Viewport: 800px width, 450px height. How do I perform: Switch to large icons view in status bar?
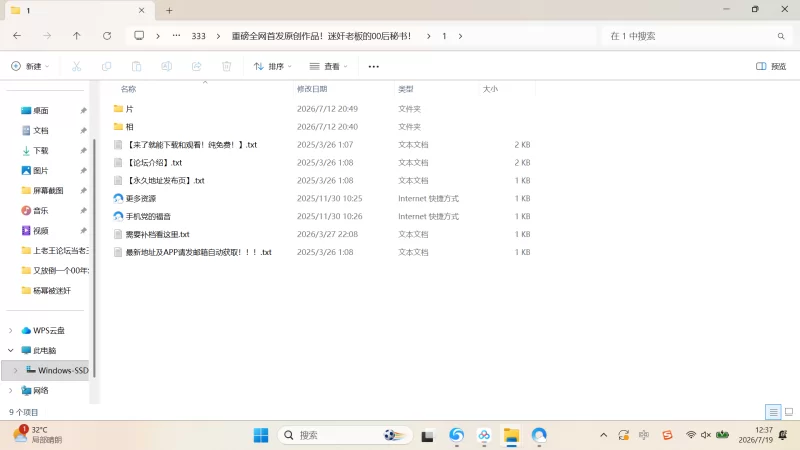tap(789, 412)
